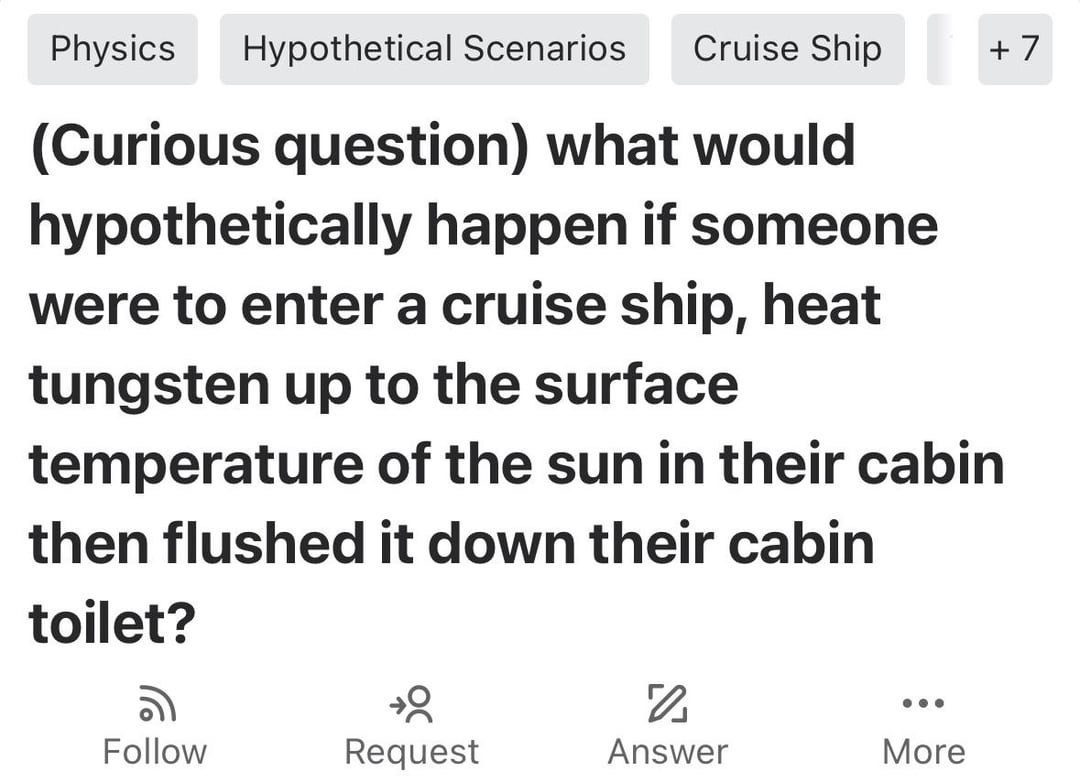Screen dimensions: 1080x782
Task: Click the arrow-and-person Request icon
Action: 412,702
